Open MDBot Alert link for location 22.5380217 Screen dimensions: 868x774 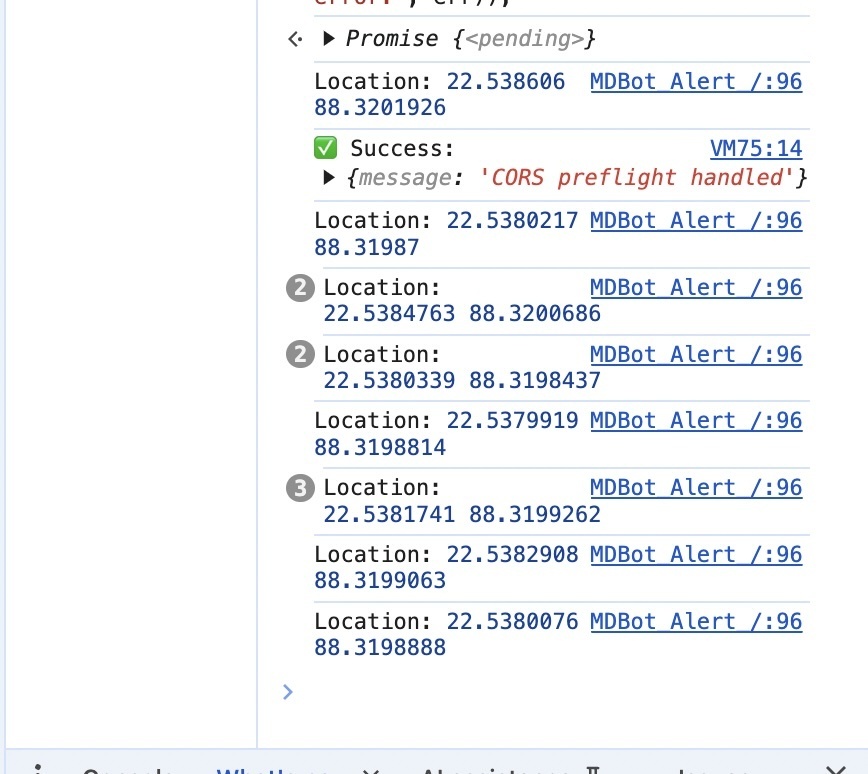[696, 220]
